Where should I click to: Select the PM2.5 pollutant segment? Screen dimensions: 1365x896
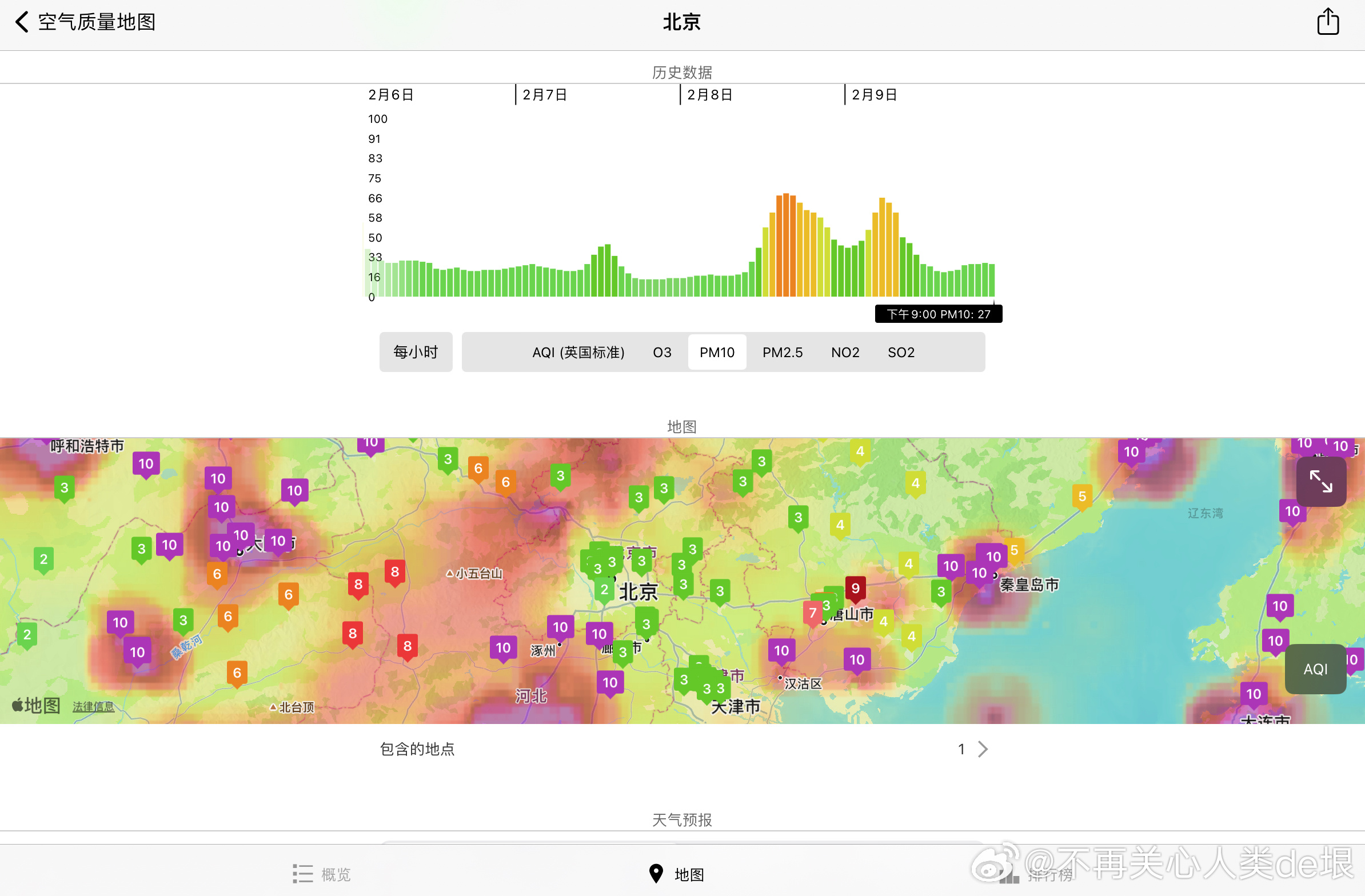pos(782,352)
